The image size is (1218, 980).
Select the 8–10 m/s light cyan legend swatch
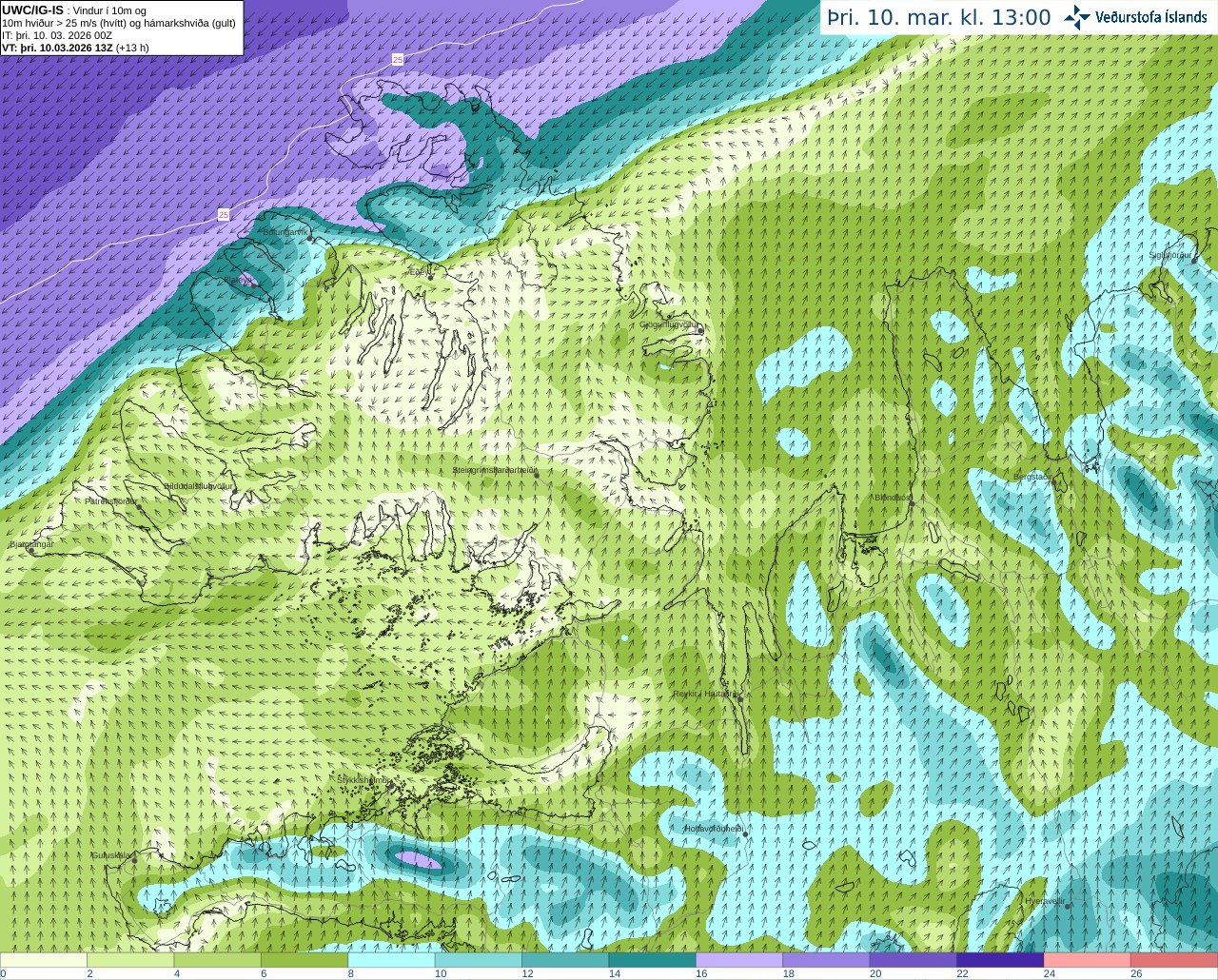[x=391, y=960]
